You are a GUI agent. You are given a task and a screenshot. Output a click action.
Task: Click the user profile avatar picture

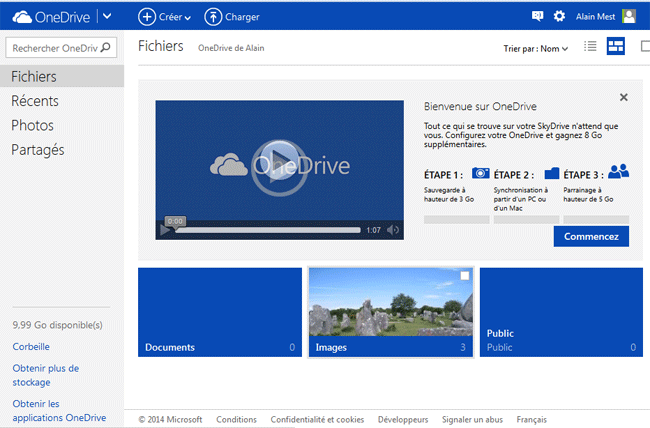[x=629, y=16]
